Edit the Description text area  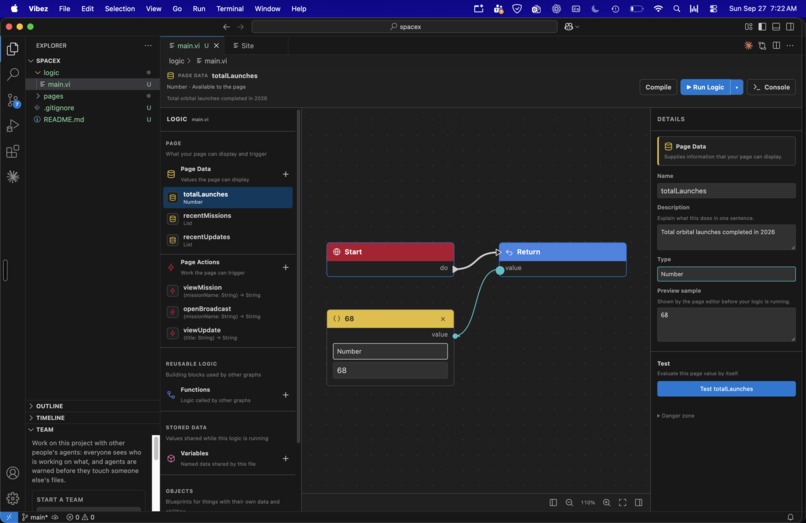(x=726, y=237)
